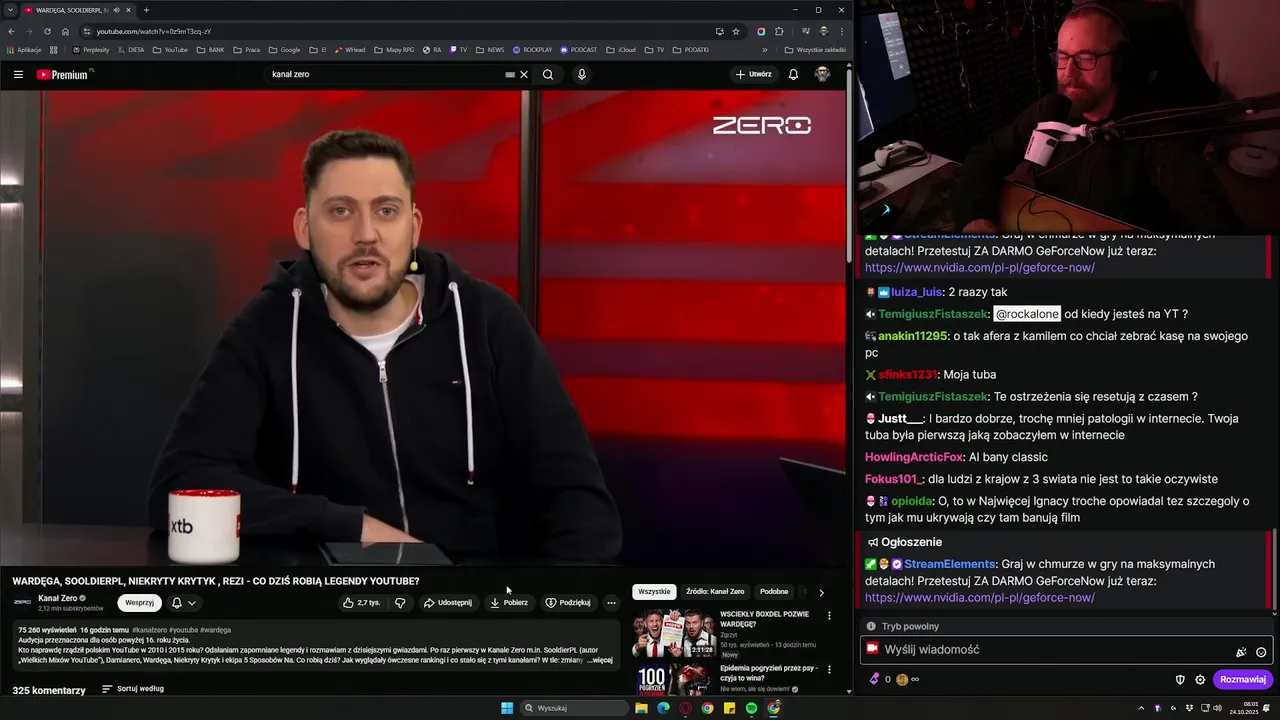Open the Wszystkie zakładki folder

815,49
